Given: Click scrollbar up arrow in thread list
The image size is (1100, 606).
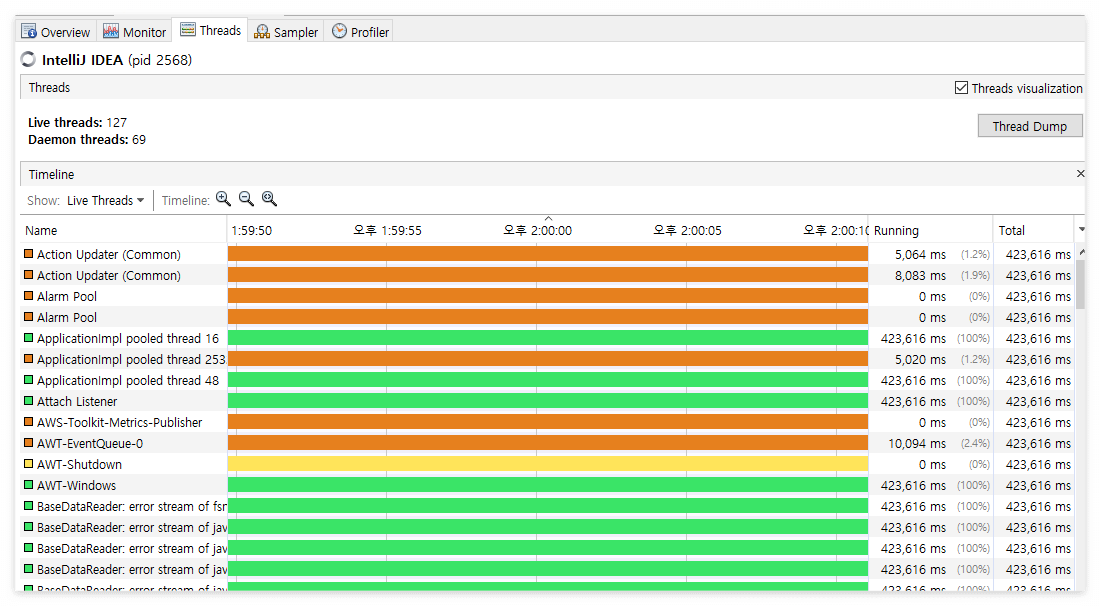Looking at the screenshot, I should pos(1081,252).
